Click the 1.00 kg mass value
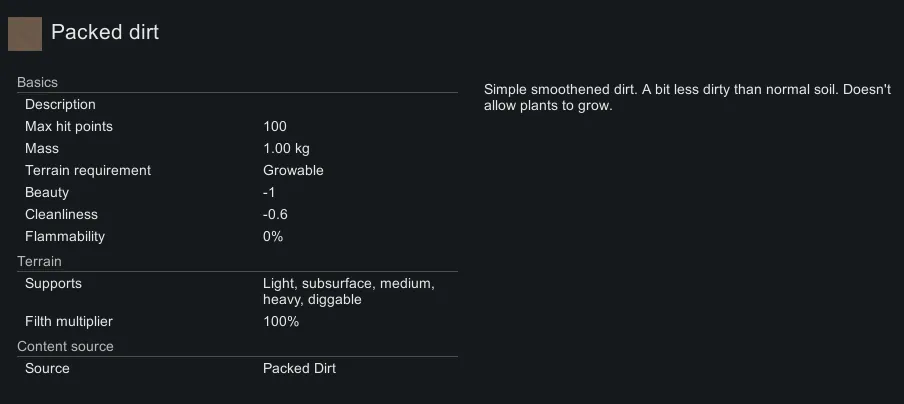The width and height of the screenshot is (904, 404). [286, 148]
